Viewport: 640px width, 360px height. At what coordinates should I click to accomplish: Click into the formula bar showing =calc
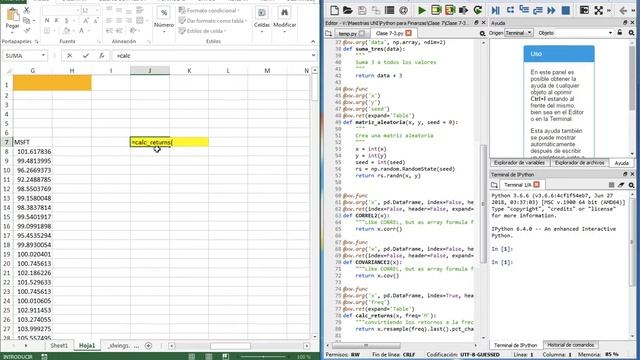pyautogui.click(x=211, y=56)
